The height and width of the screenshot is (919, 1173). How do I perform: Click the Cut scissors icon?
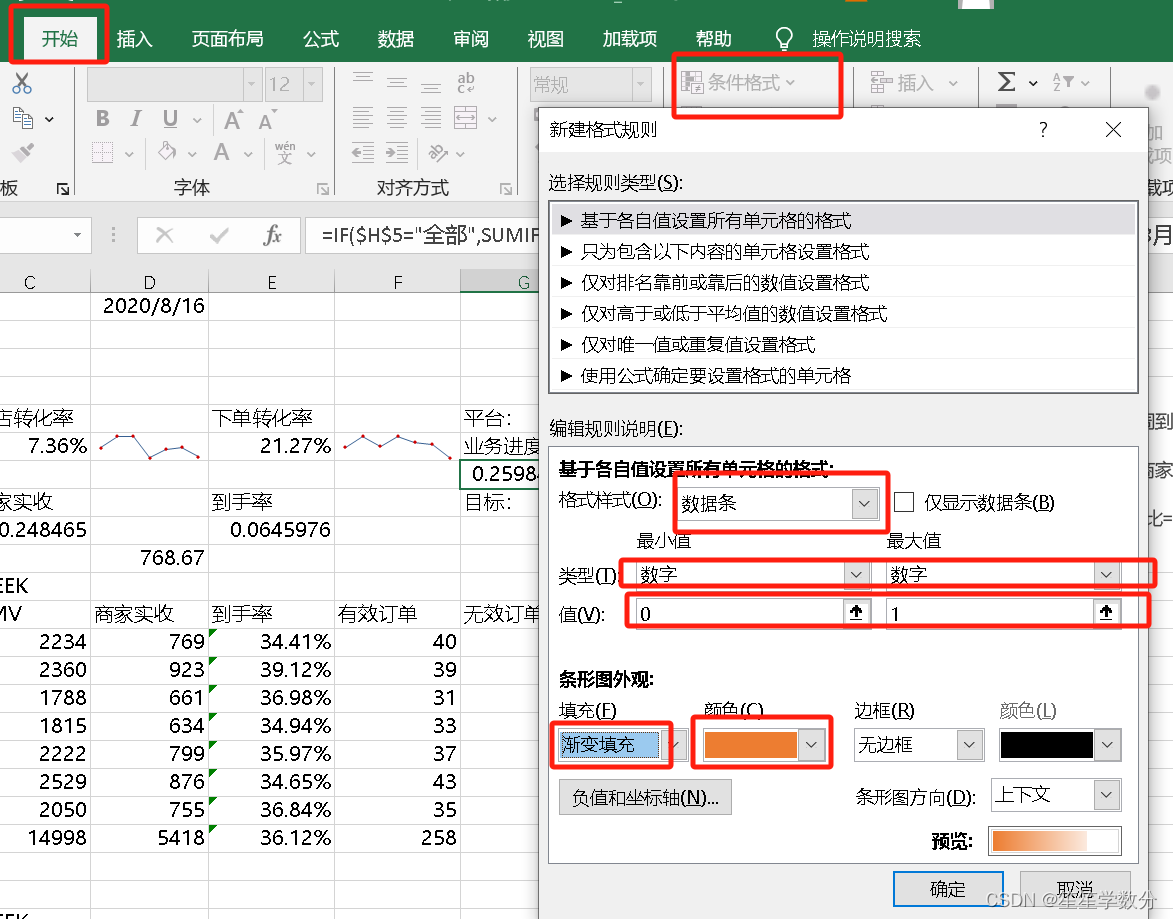(x=22, y=83)
